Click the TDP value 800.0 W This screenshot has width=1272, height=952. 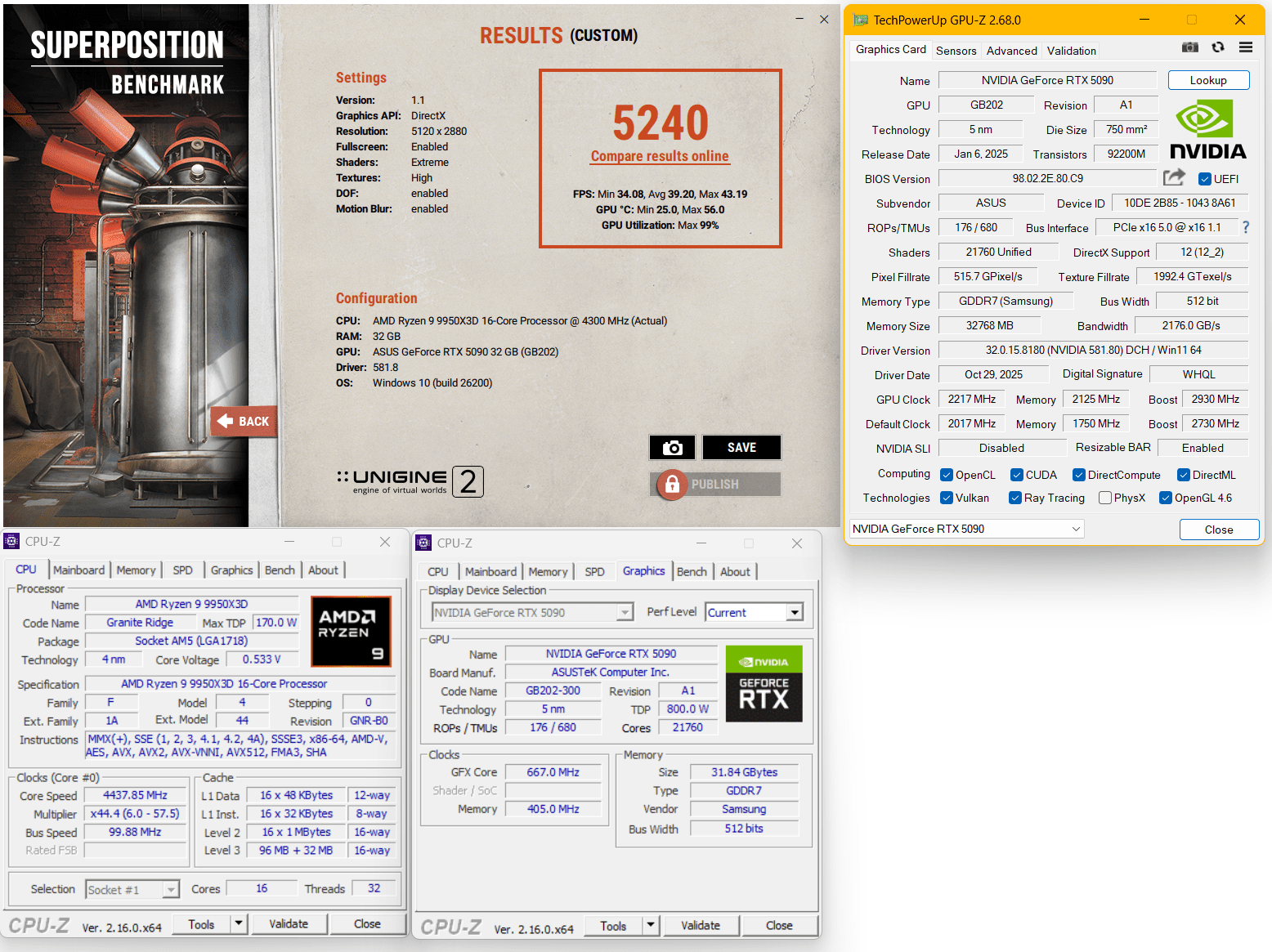click(x=688, y=708)
